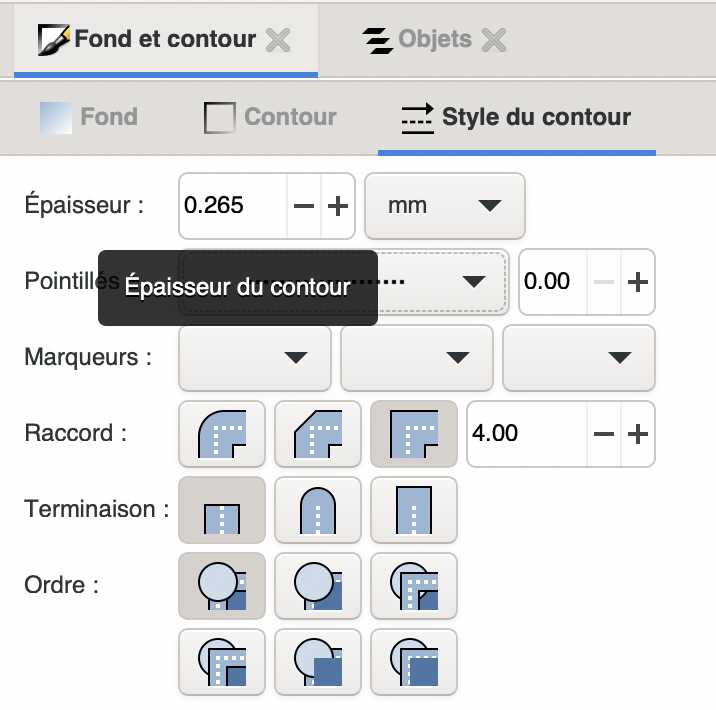Select the bevel join icon
The height and width of the screenshot is (710, 716).
click(x=318, y=434)
